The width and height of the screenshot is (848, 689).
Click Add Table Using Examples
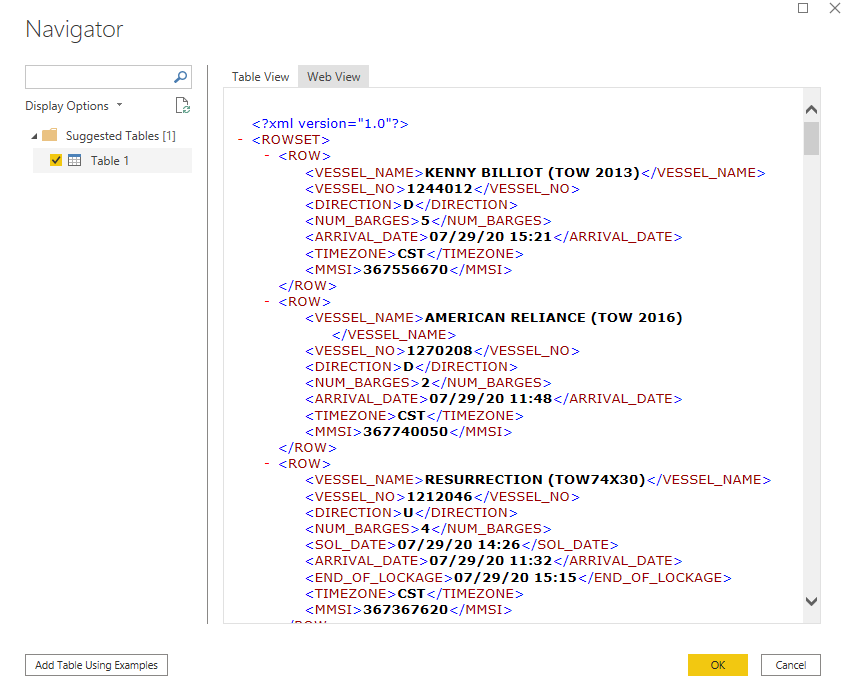(x=95, y=664)
